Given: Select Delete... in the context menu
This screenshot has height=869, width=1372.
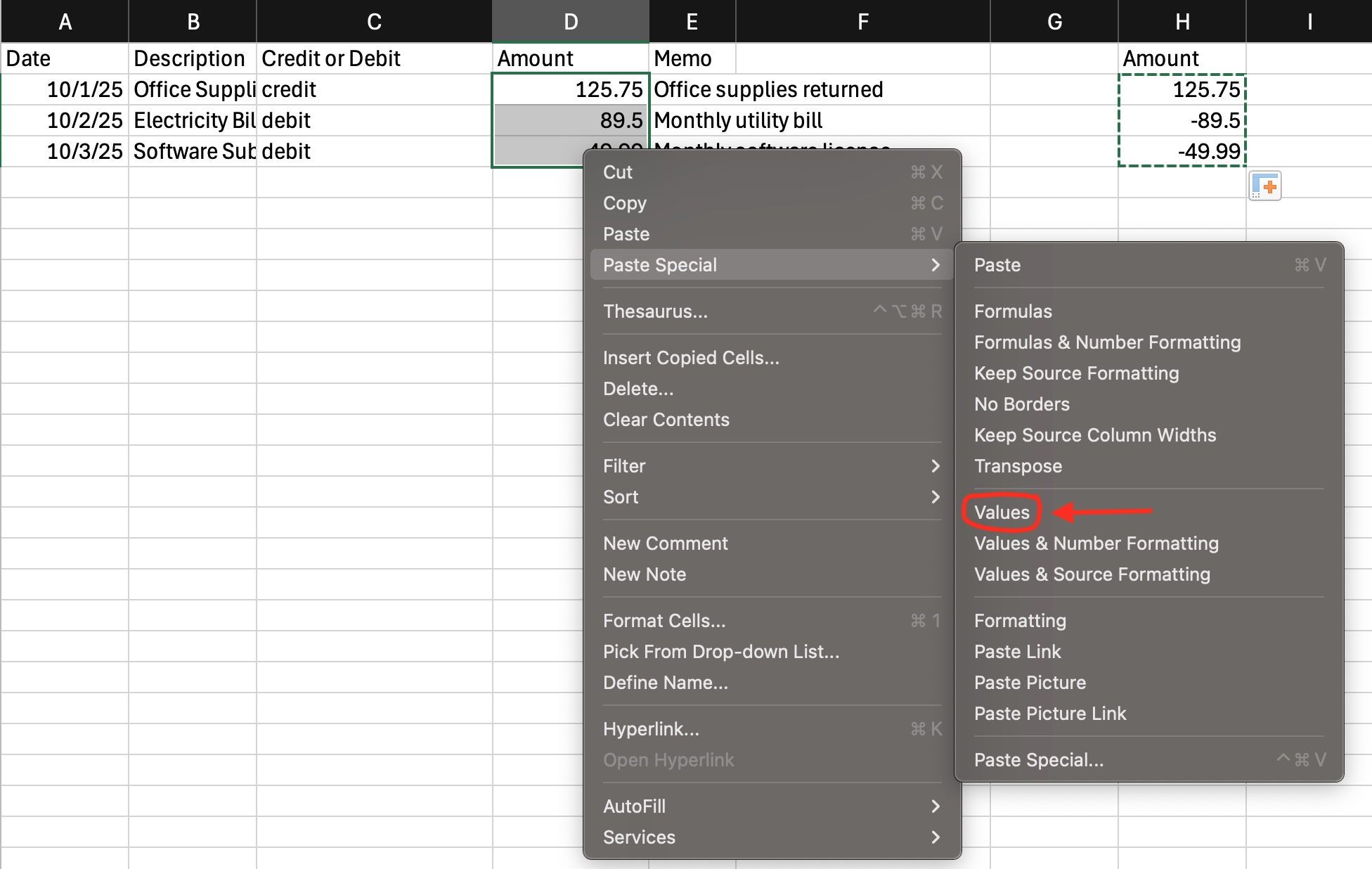Looking at the screenshot, I should pyautogui.click(x=772, y=389).
